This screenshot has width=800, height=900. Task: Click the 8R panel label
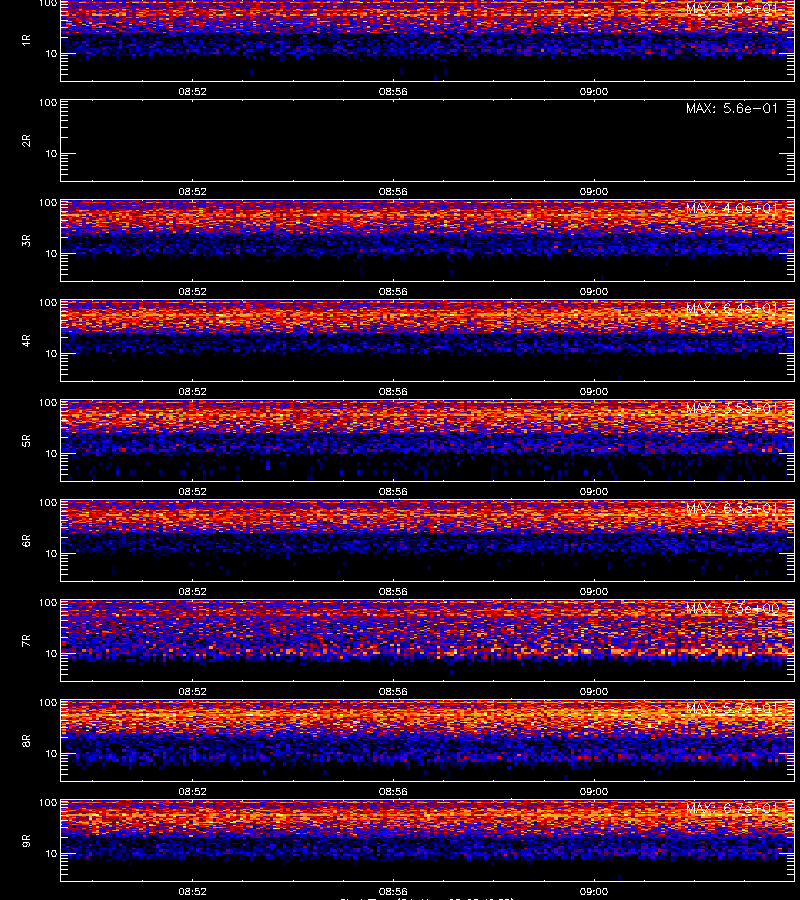tap(26, 740)
